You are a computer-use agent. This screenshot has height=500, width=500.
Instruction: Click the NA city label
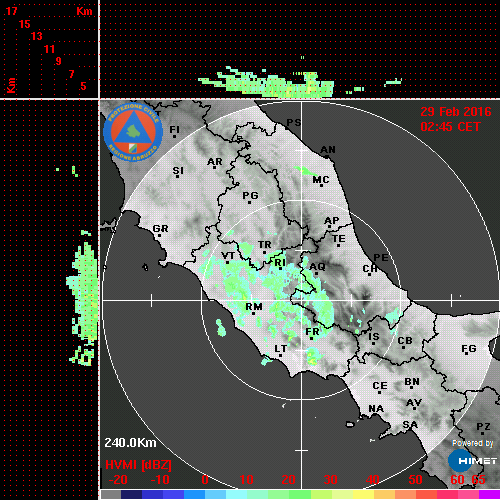pos(376,408)
